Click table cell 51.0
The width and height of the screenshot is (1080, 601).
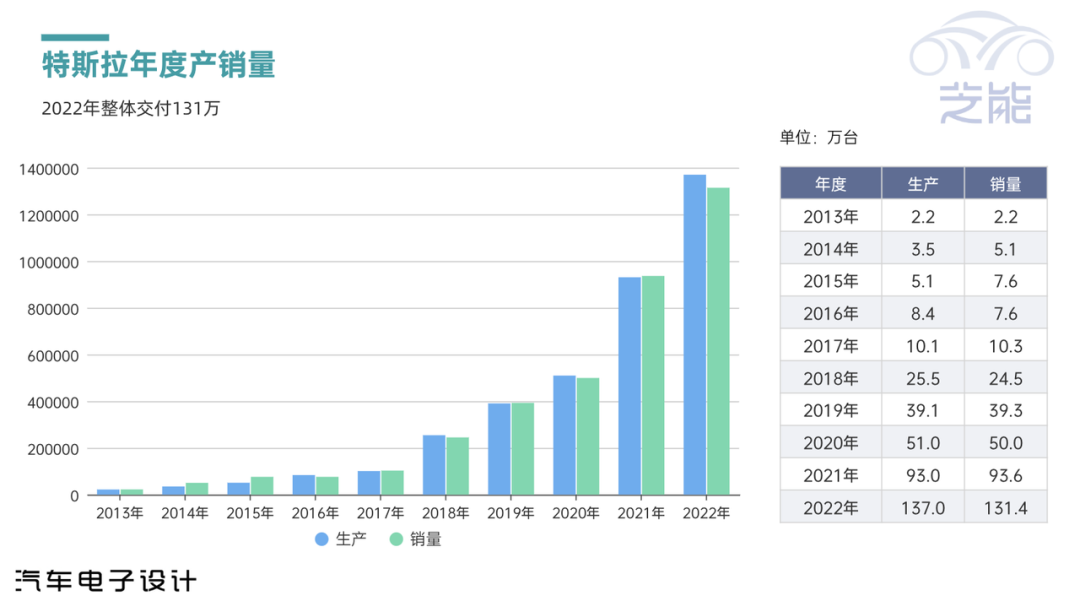point(923,443)
